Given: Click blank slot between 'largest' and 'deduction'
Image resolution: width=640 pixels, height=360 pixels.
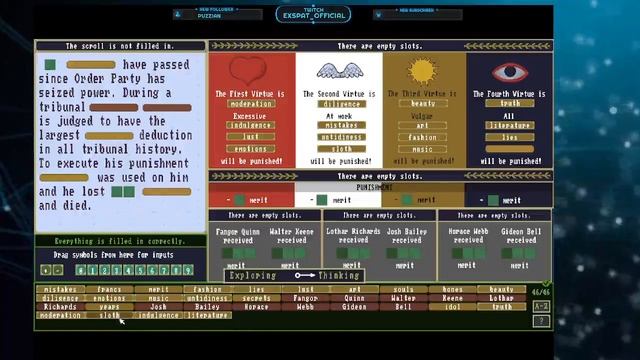Looking at the screenshot, I should [109, 136].
